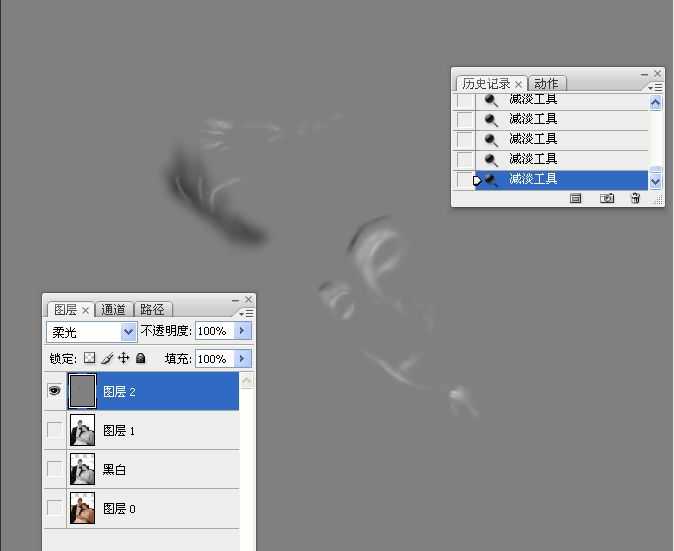Click the lock transparent pixels icon
The width and height of the screenshot is (674, 551).
(x=89, y=358)
